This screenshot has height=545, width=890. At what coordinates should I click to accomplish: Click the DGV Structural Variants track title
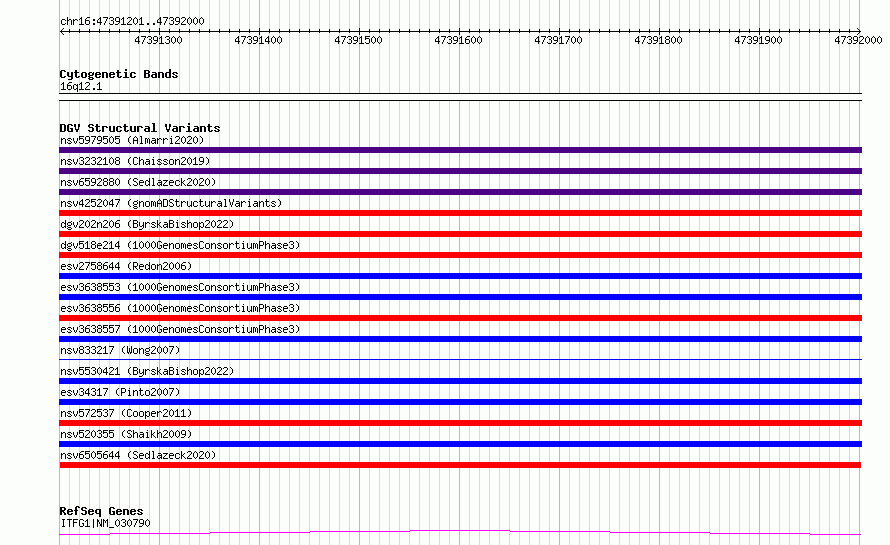(x=140, y=128)
